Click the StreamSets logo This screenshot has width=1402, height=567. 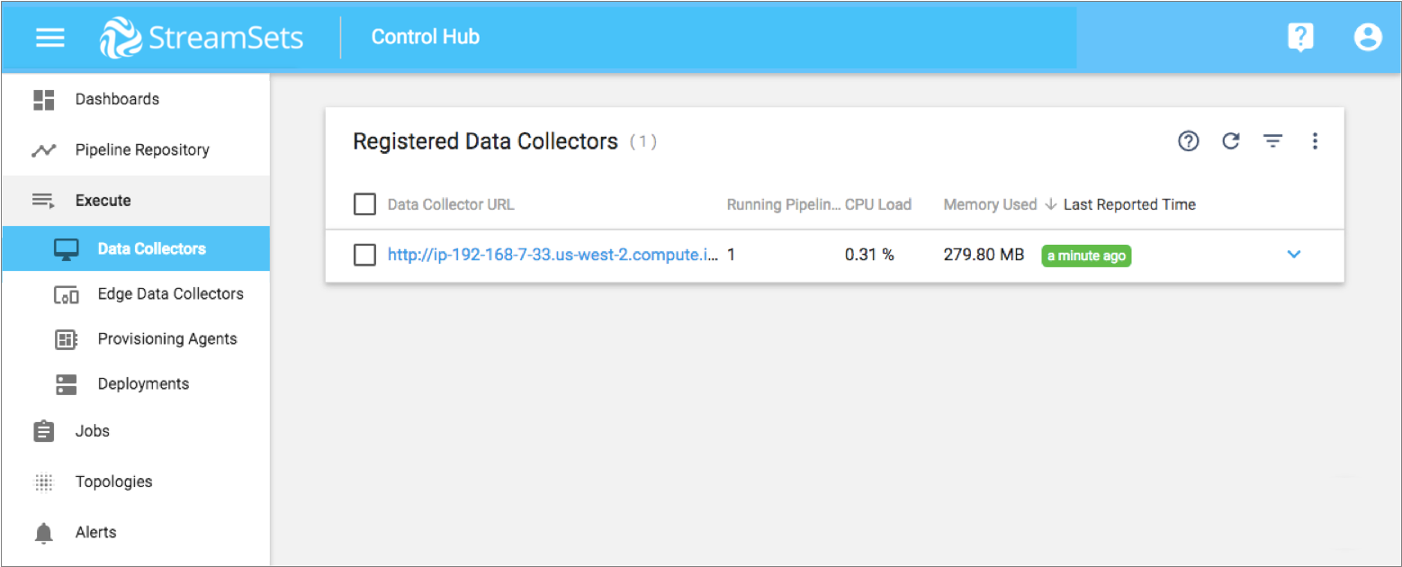(x=201, y=38)
